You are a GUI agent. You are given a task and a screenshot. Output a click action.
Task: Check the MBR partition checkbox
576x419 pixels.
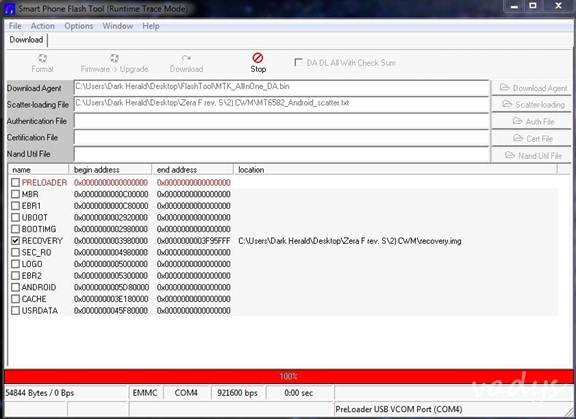15,194
